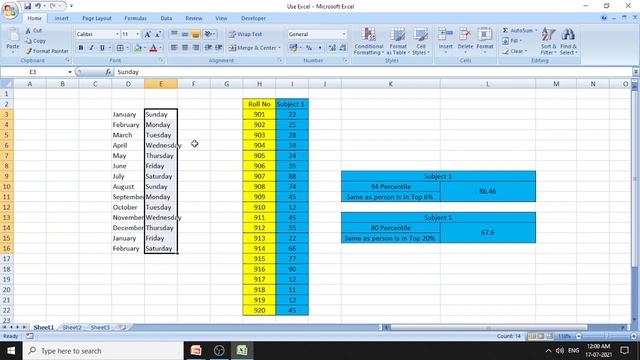Viewport: 640px width, 360px height.
Task: Open Conditional Formatting menu
Action: pyautogui.click(x=369, y=41)
